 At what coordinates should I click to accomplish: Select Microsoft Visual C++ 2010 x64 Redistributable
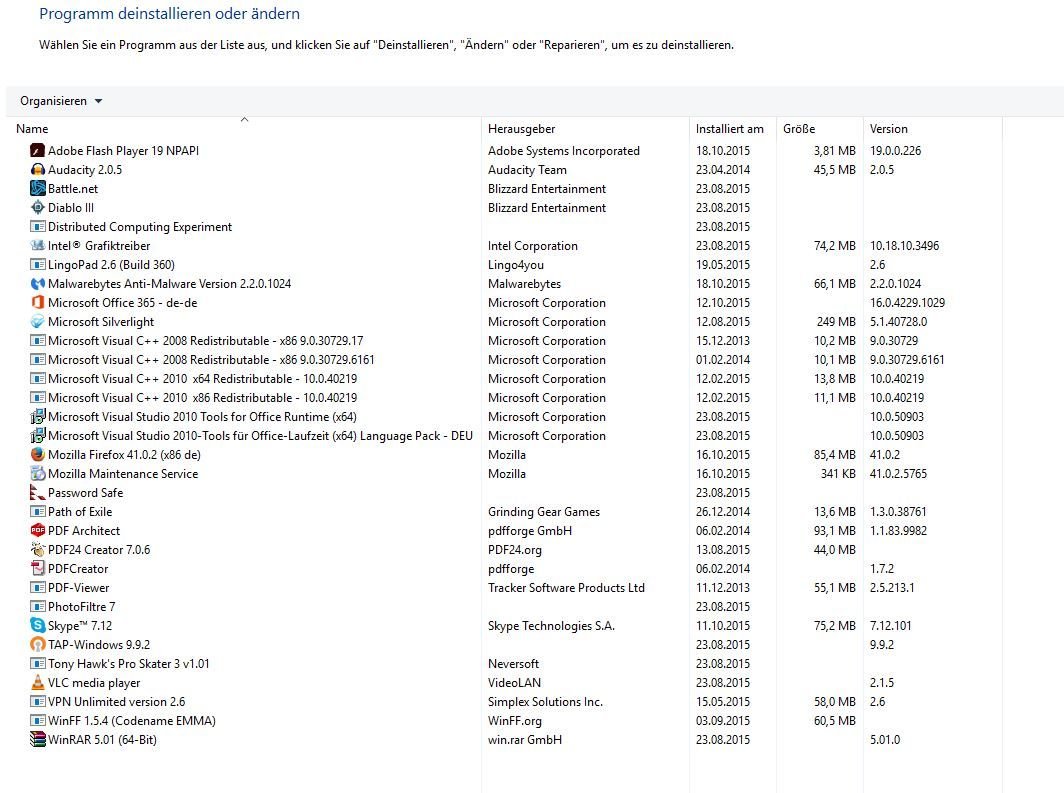coord(202,379)
